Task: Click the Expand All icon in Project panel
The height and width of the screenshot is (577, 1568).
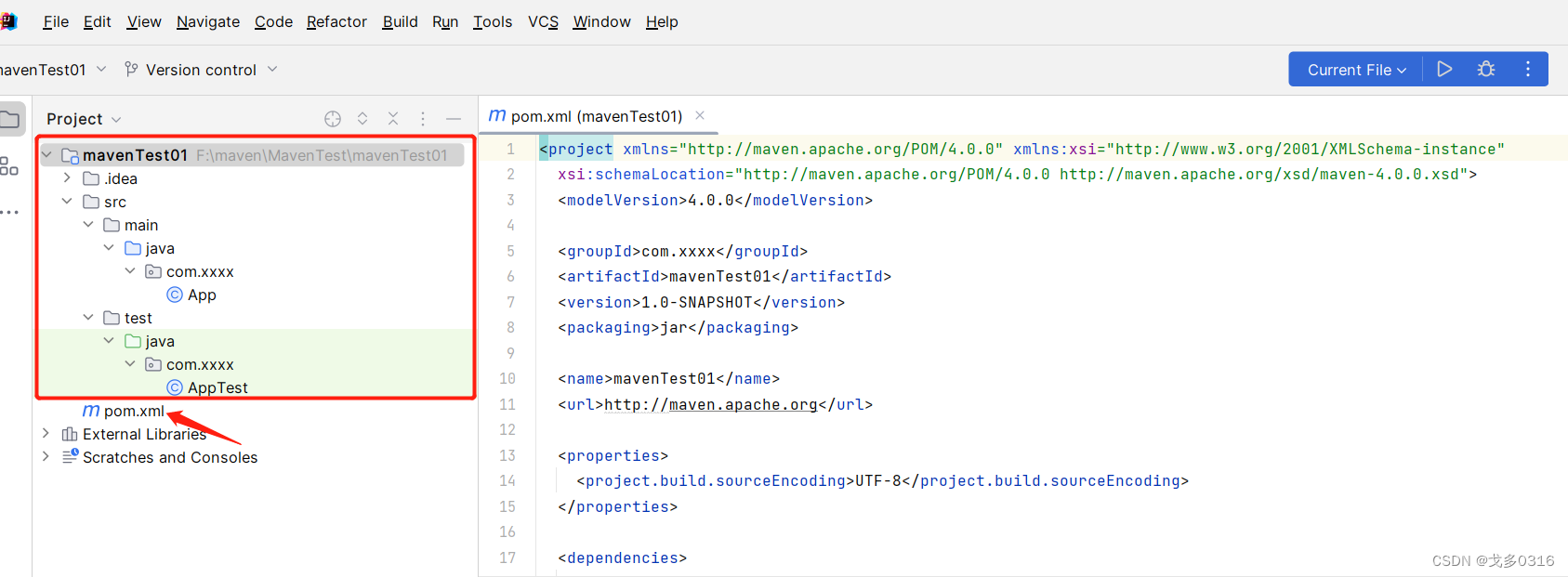Action: [x=362, y=119]
